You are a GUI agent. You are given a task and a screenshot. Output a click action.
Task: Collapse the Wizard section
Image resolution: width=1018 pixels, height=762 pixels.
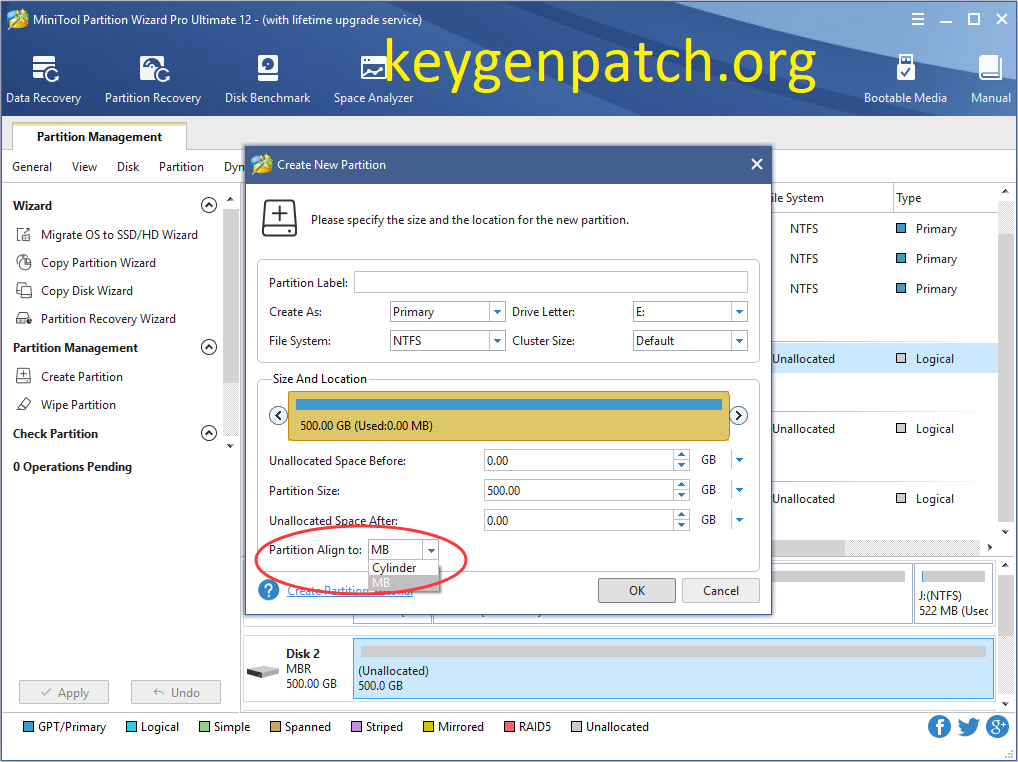pos(208,205)
